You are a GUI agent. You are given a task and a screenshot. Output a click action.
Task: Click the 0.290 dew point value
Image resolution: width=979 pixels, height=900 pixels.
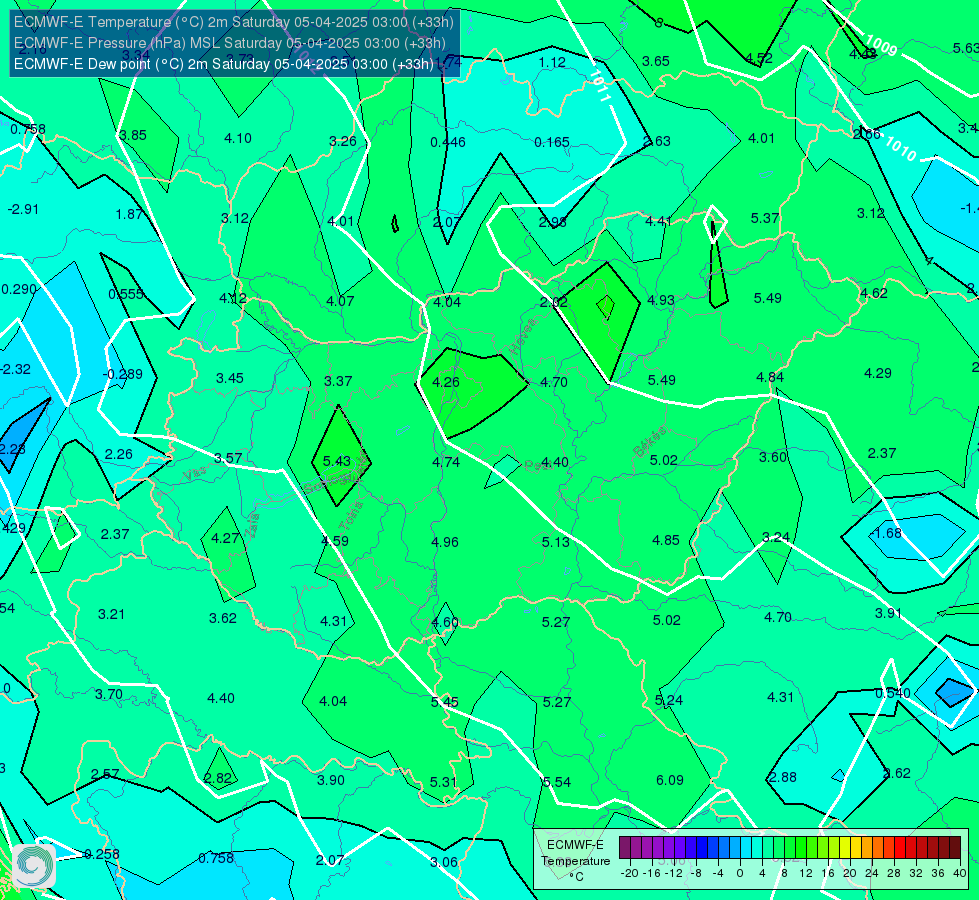click(x=19, y=290)
